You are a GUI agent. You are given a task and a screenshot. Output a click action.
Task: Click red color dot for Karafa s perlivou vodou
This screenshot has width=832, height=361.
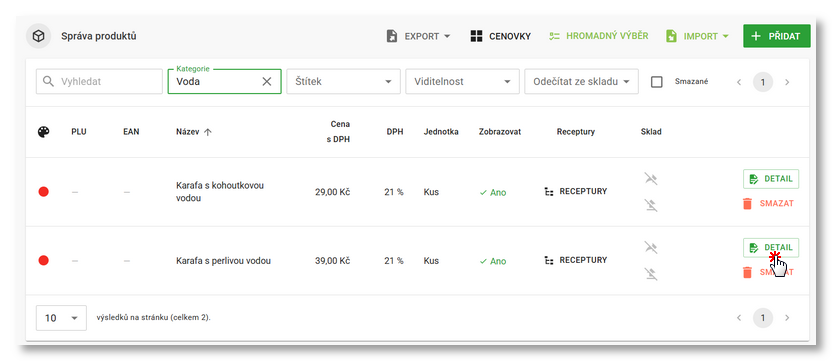coord(44,260)
